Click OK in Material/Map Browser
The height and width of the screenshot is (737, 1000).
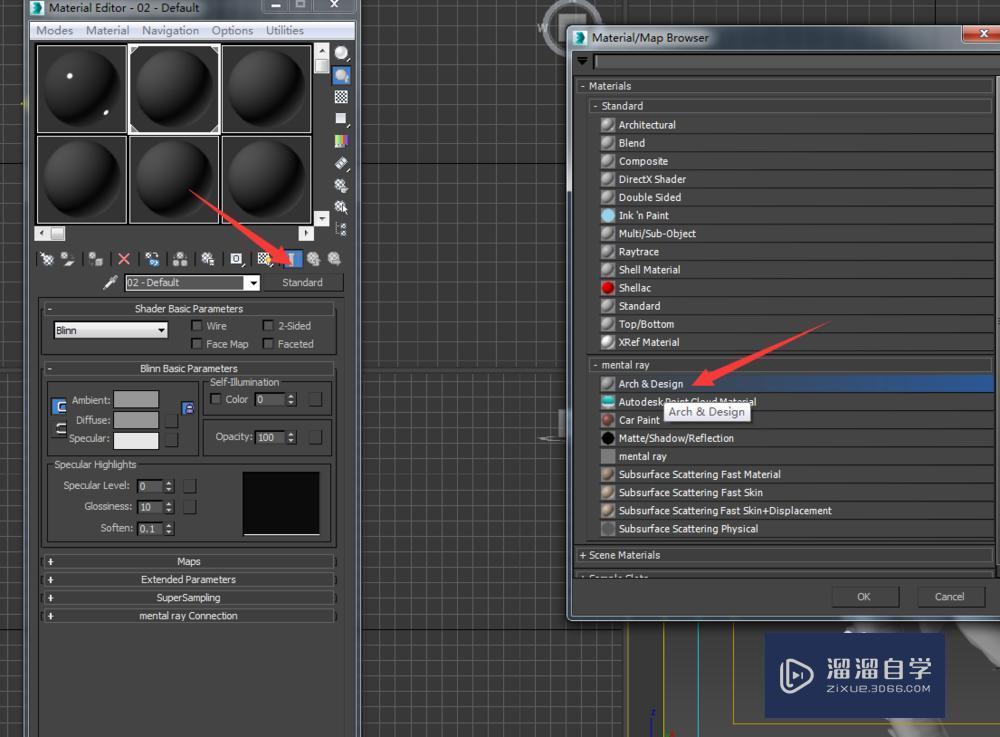(864, 597)
